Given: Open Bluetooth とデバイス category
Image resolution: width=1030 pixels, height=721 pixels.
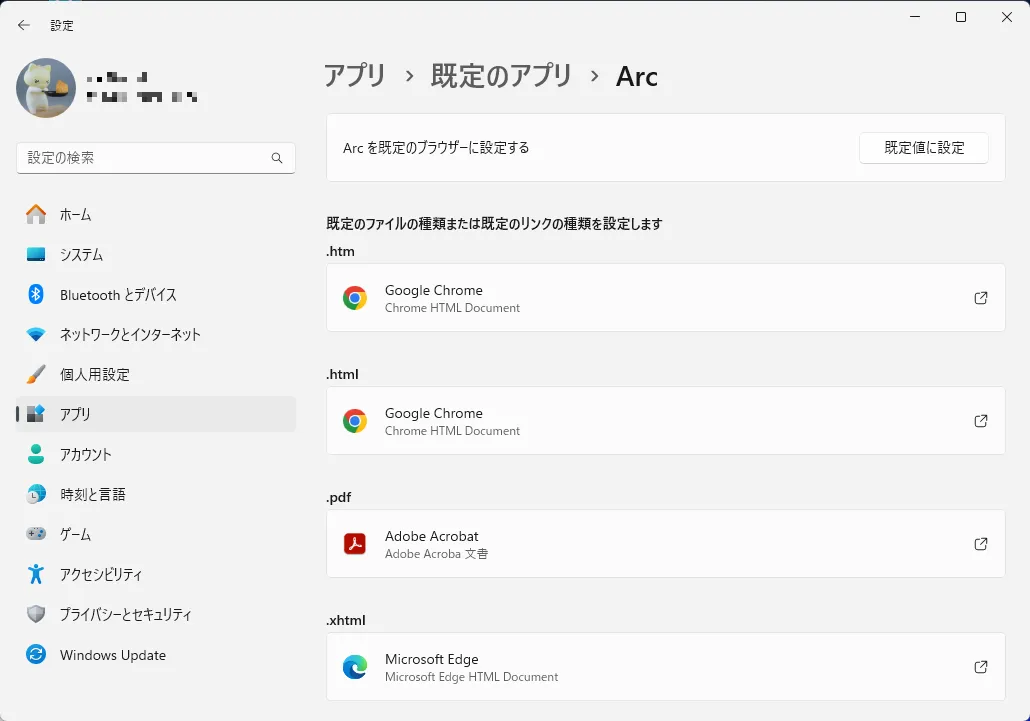Looking at the screenshot, I should (x=156, y=294).
